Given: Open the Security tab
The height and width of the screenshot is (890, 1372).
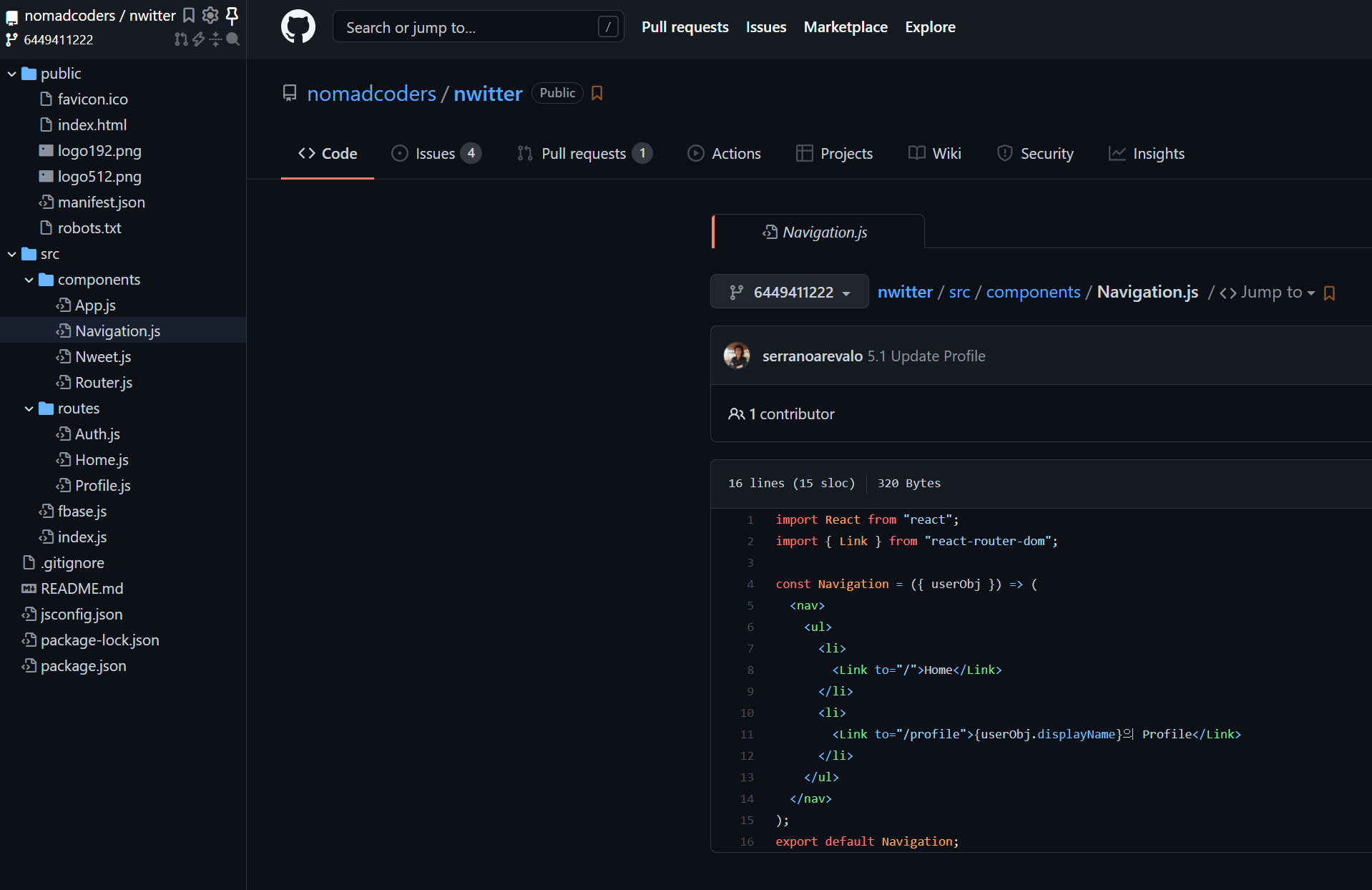Looking at the screenshot, I should pyautogui.click(x=1035, y=153).
